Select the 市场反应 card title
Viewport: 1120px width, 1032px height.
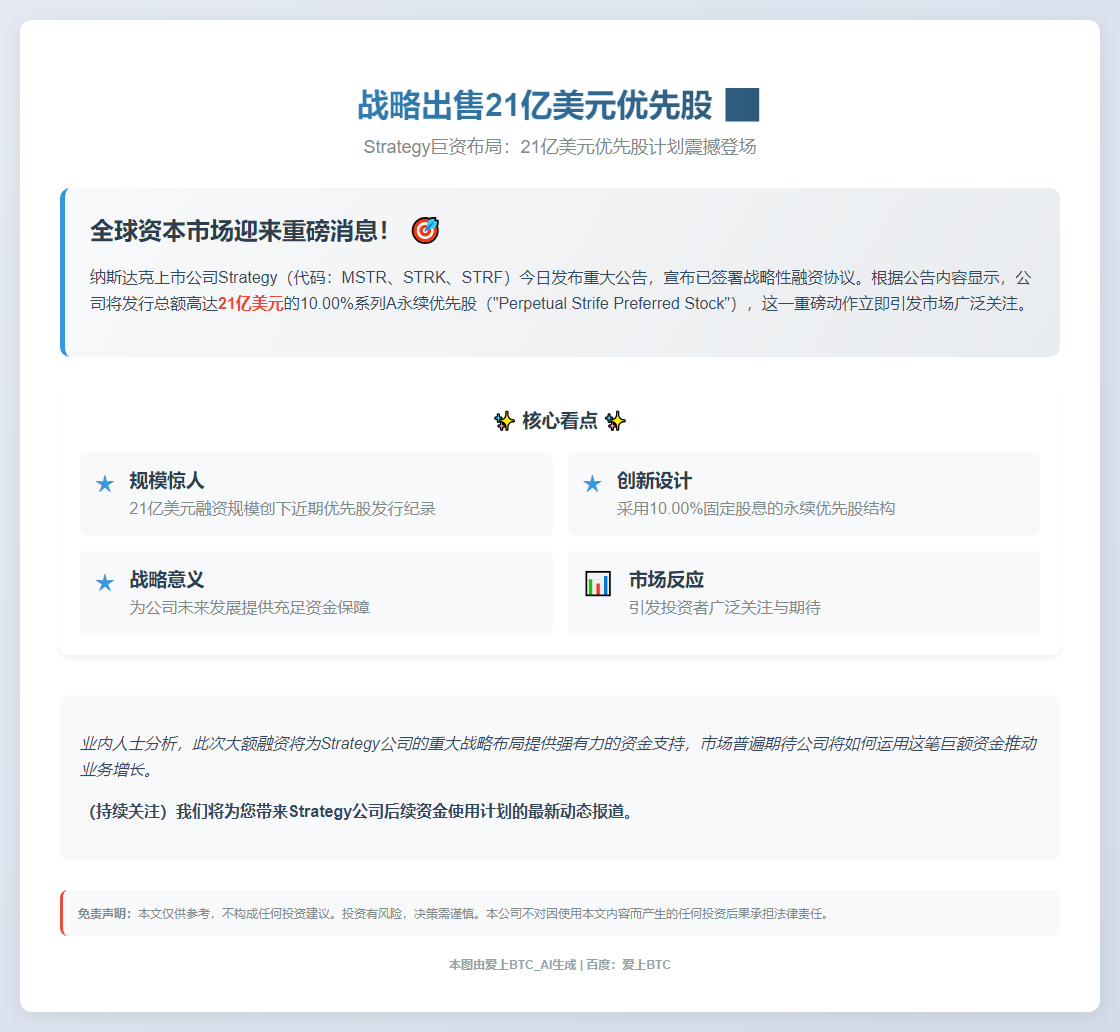coord(666,579)
